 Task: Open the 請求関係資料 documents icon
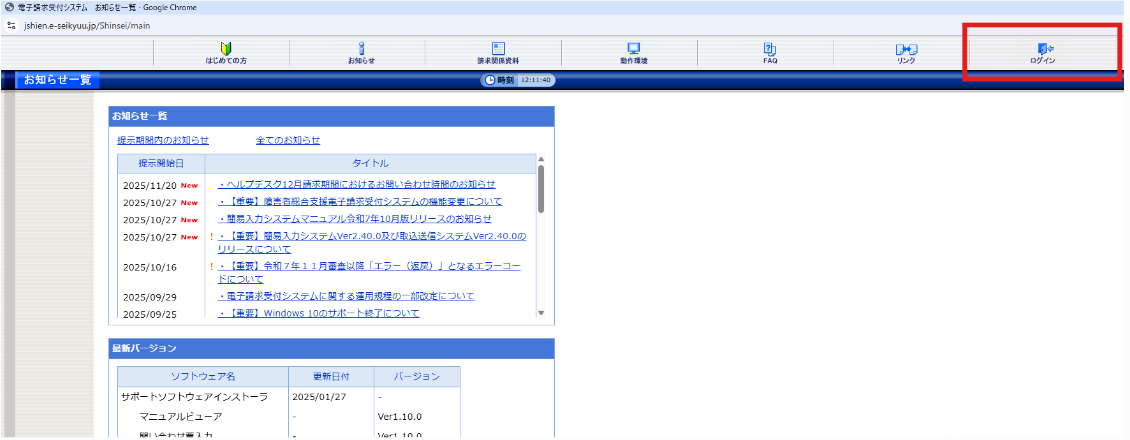tap(497, 49)
